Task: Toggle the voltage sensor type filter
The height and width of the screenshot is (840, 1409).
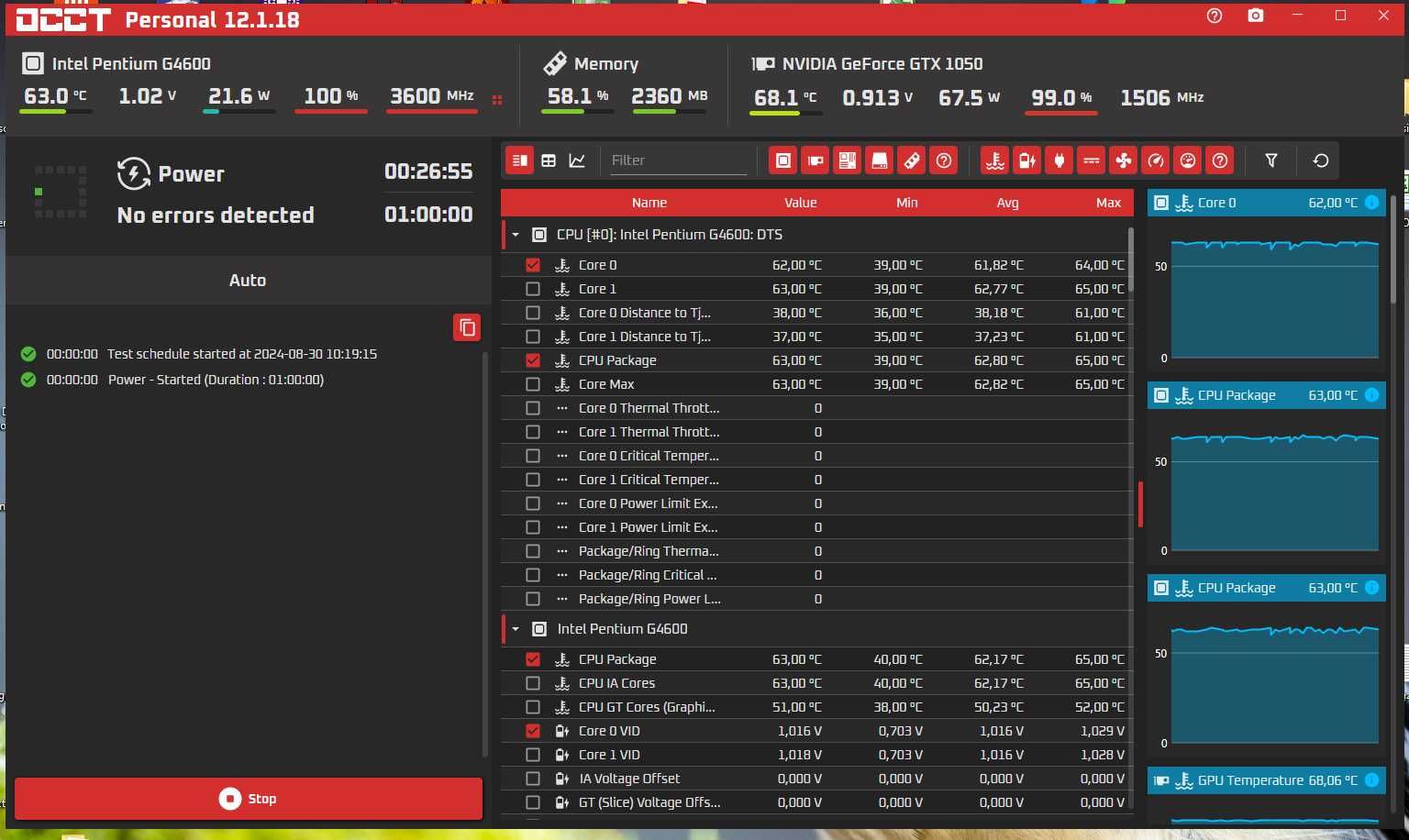Action: click(1027, 161)
